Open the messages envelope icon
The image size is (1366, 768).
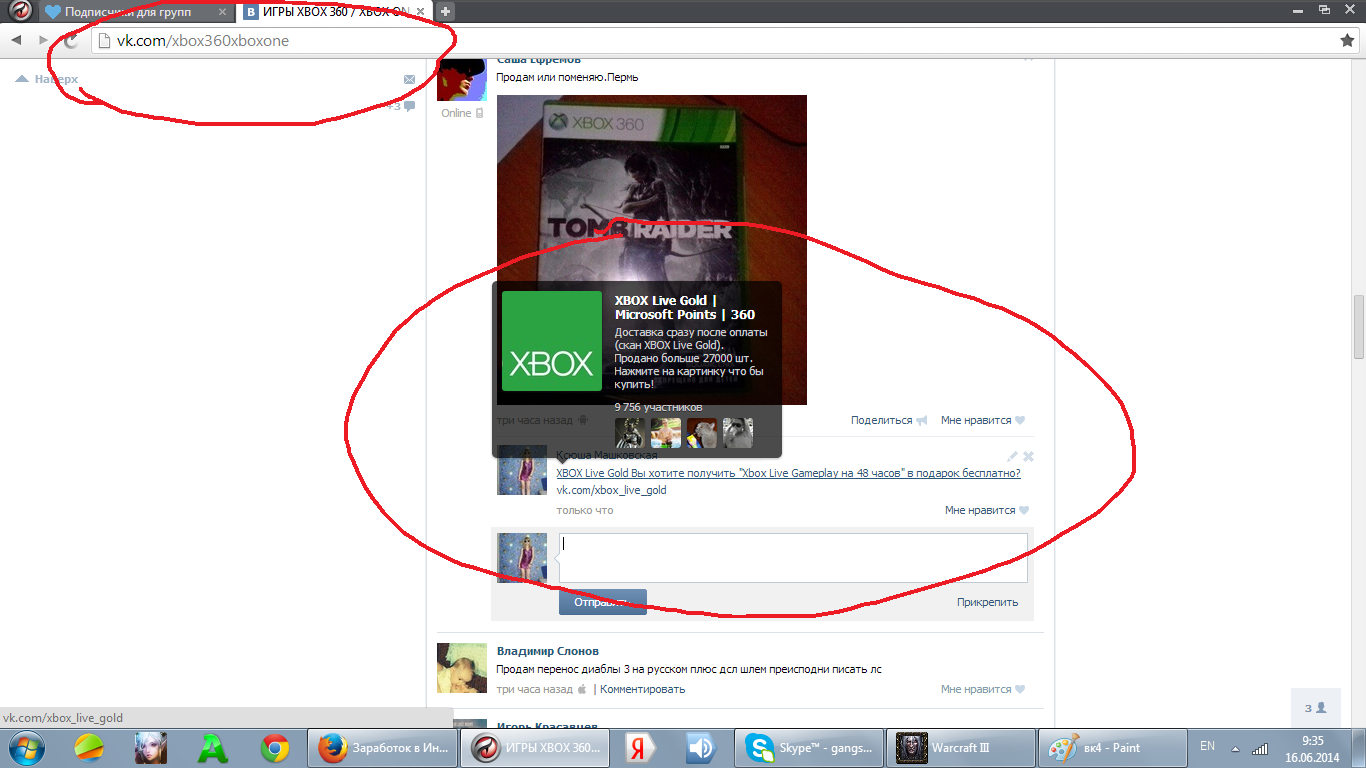[409, 79]
